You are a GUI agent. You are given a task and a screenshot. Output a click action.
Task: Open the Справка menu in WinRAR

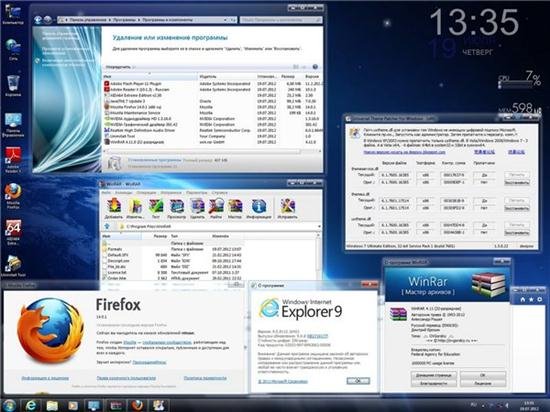[x=220, y=193]
